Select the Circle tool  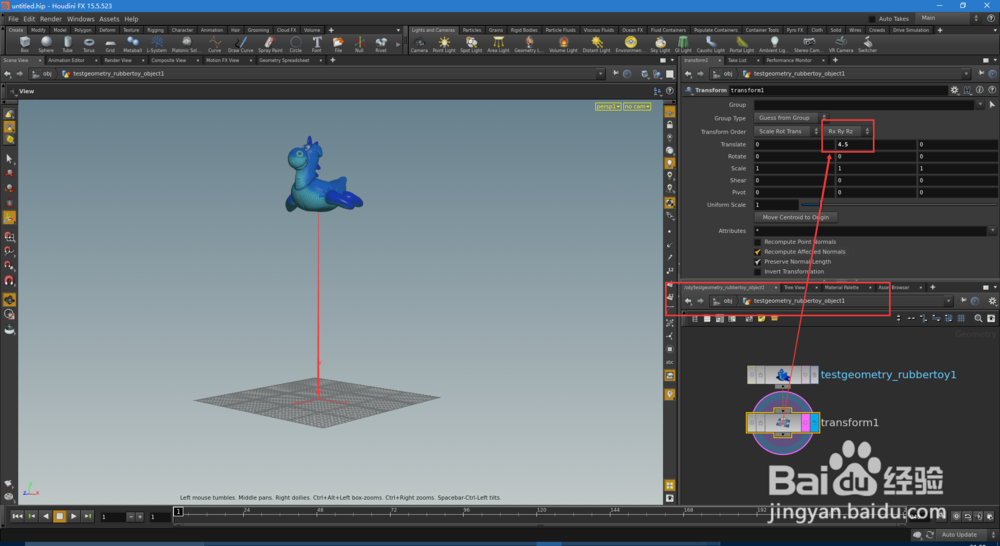(295, 45)
